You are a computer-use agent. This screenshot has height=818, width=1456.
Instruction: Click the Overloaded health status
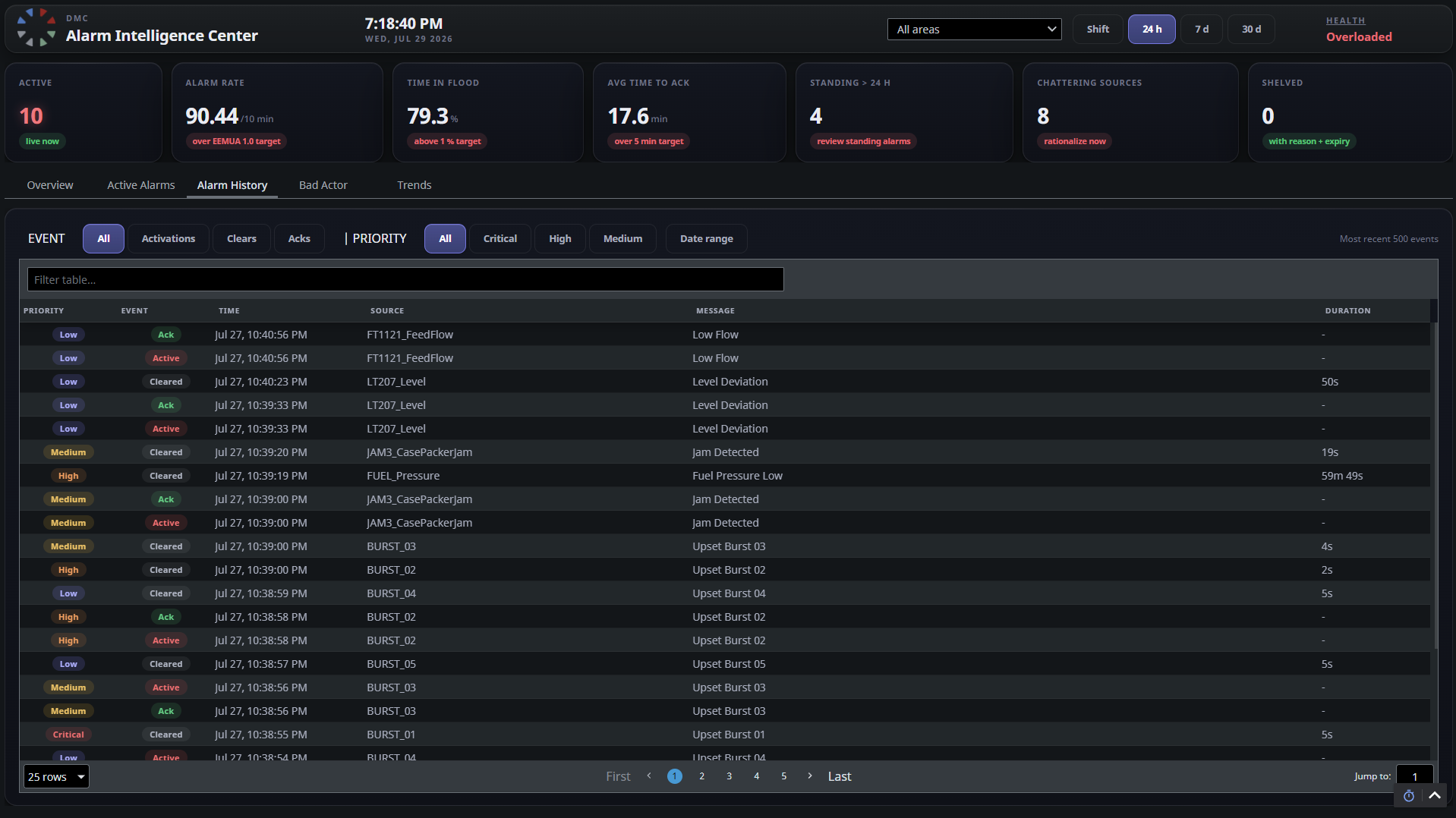pos(1359,36)
